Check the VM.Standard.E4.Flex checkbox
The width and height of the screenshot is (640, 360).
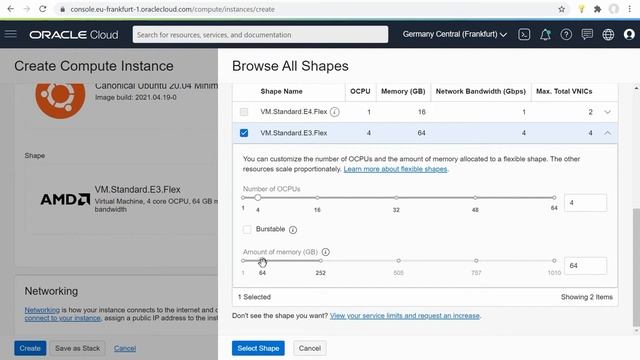pyautogui.click(x=244, y=112)
